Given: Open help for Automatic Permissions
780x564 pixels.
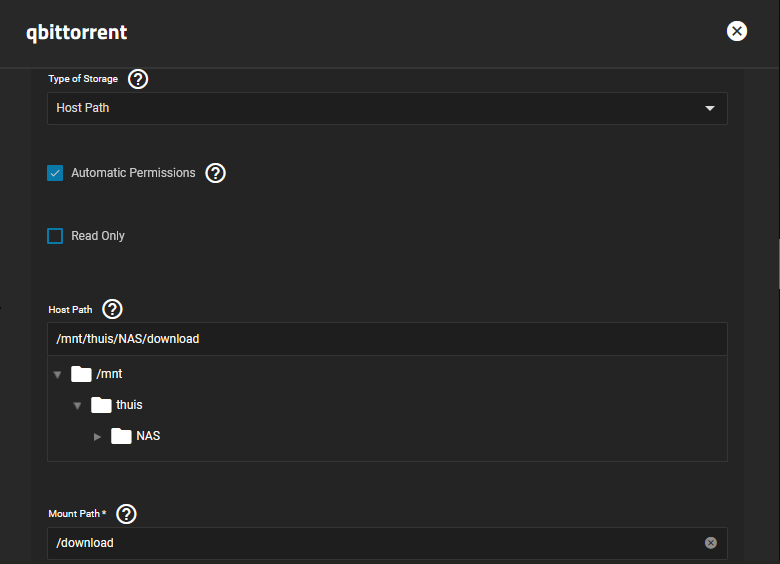Looking at the screenshot, I should 215,173.
